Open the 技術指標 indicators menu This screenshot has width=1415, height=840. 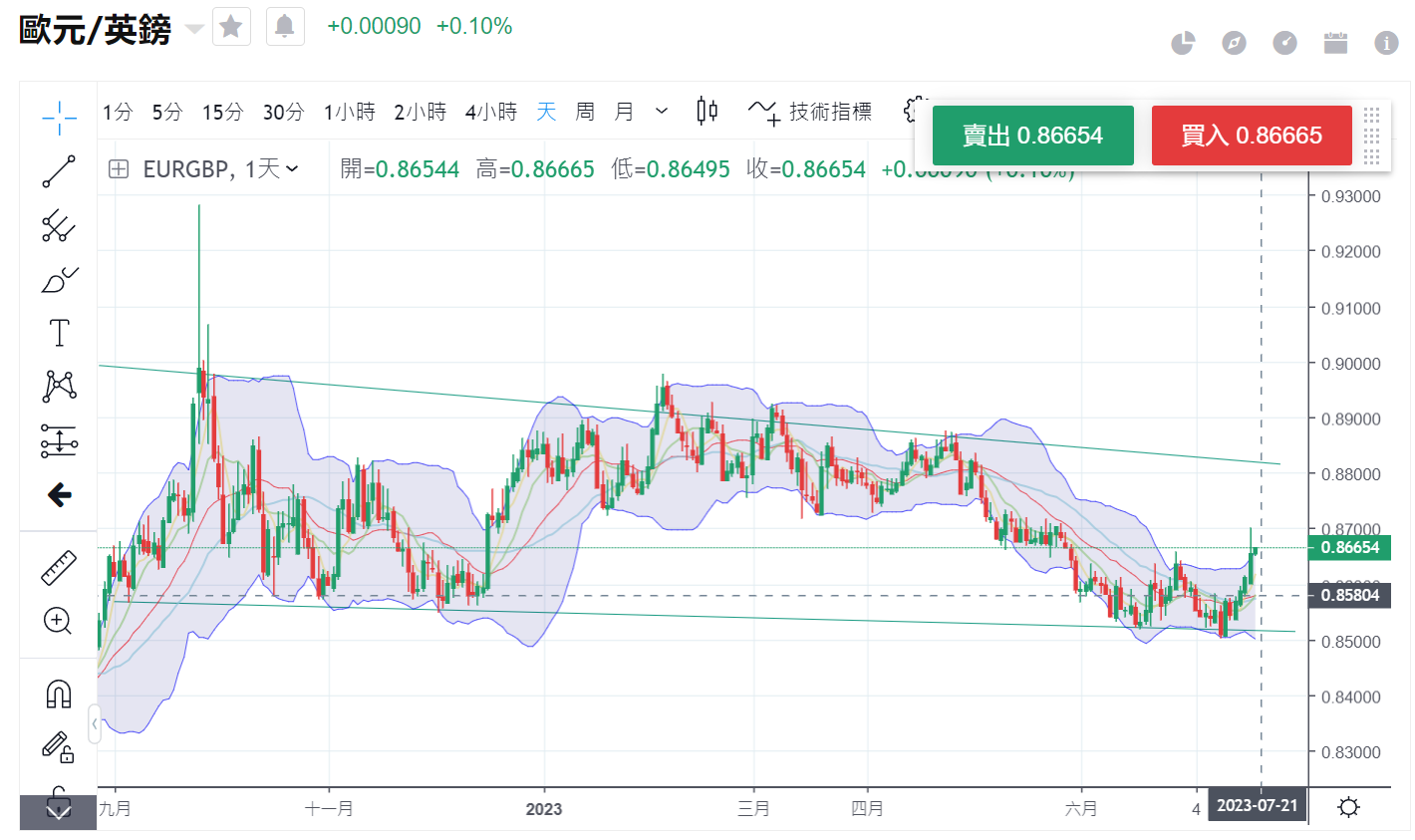point(810,112)
